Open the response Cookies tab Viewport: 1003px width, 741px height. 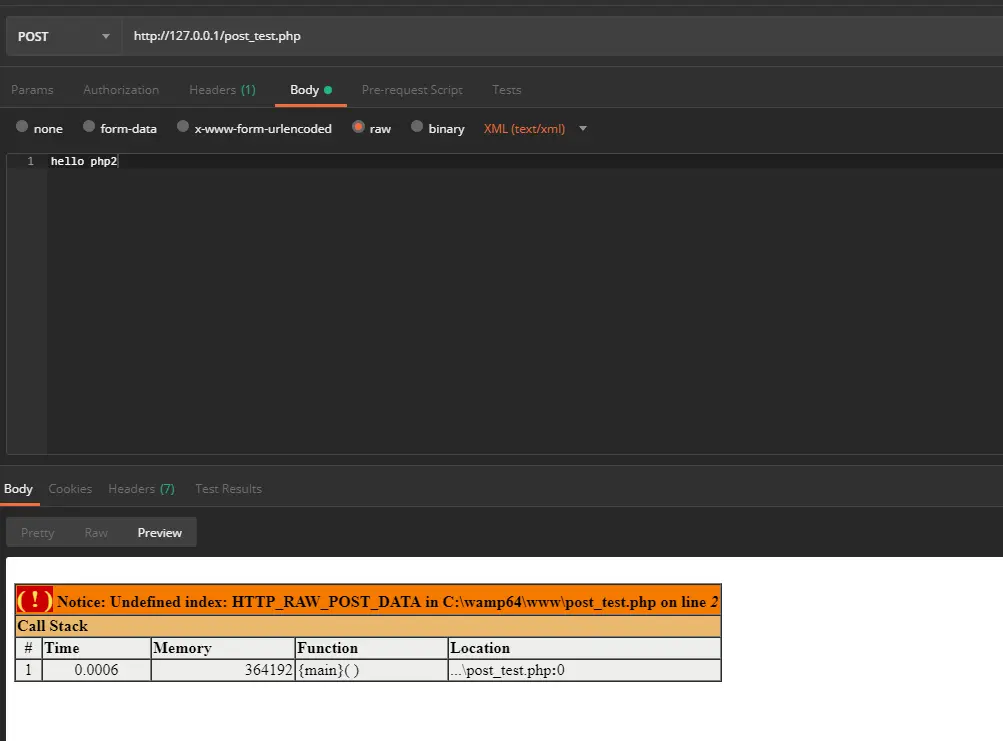tap(70, 489)
